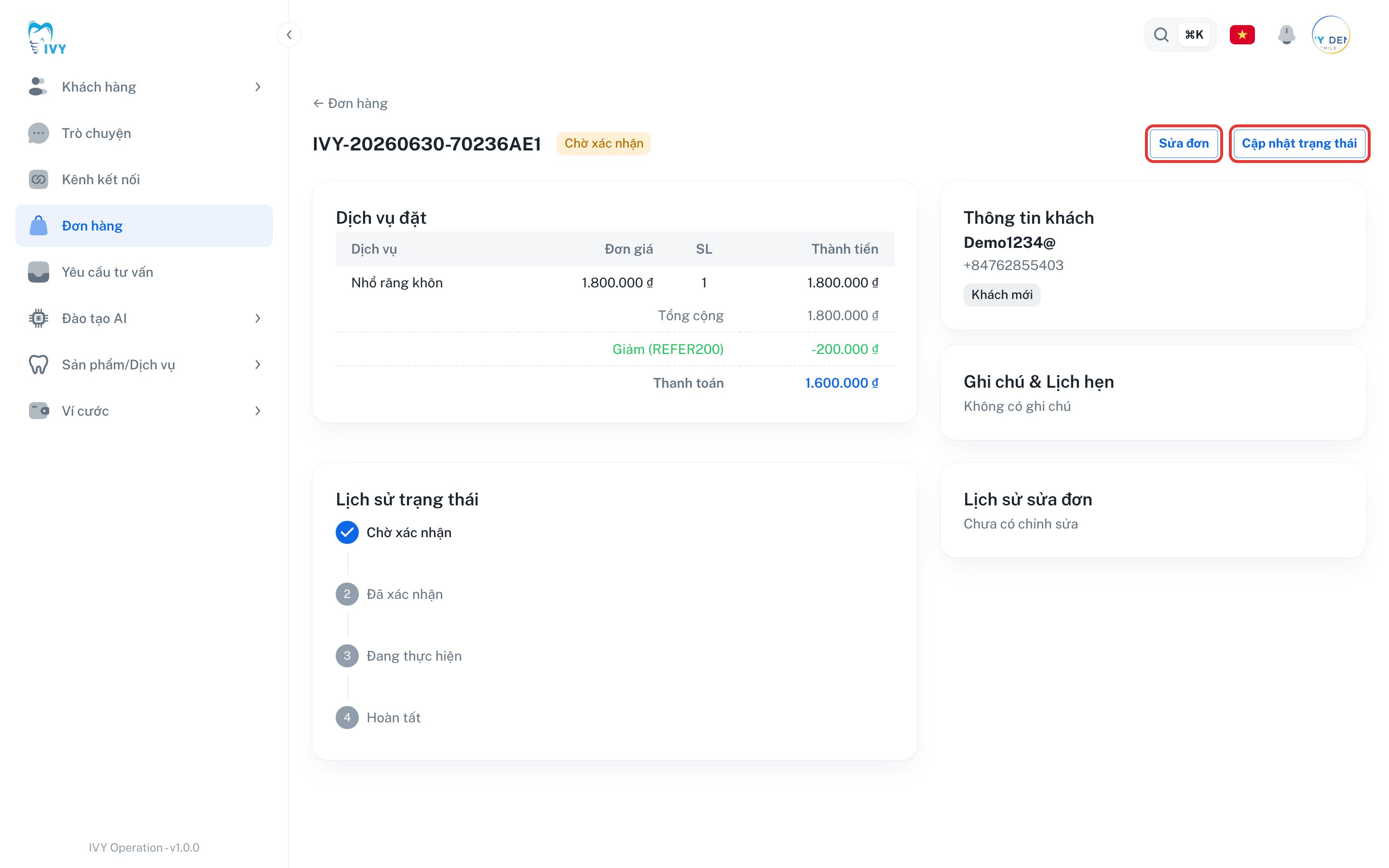The height and width of the screenshot is (868, 1389).
Task: Click the Đơn hàng shopping bag icon
Action: (x=39, y=226)
